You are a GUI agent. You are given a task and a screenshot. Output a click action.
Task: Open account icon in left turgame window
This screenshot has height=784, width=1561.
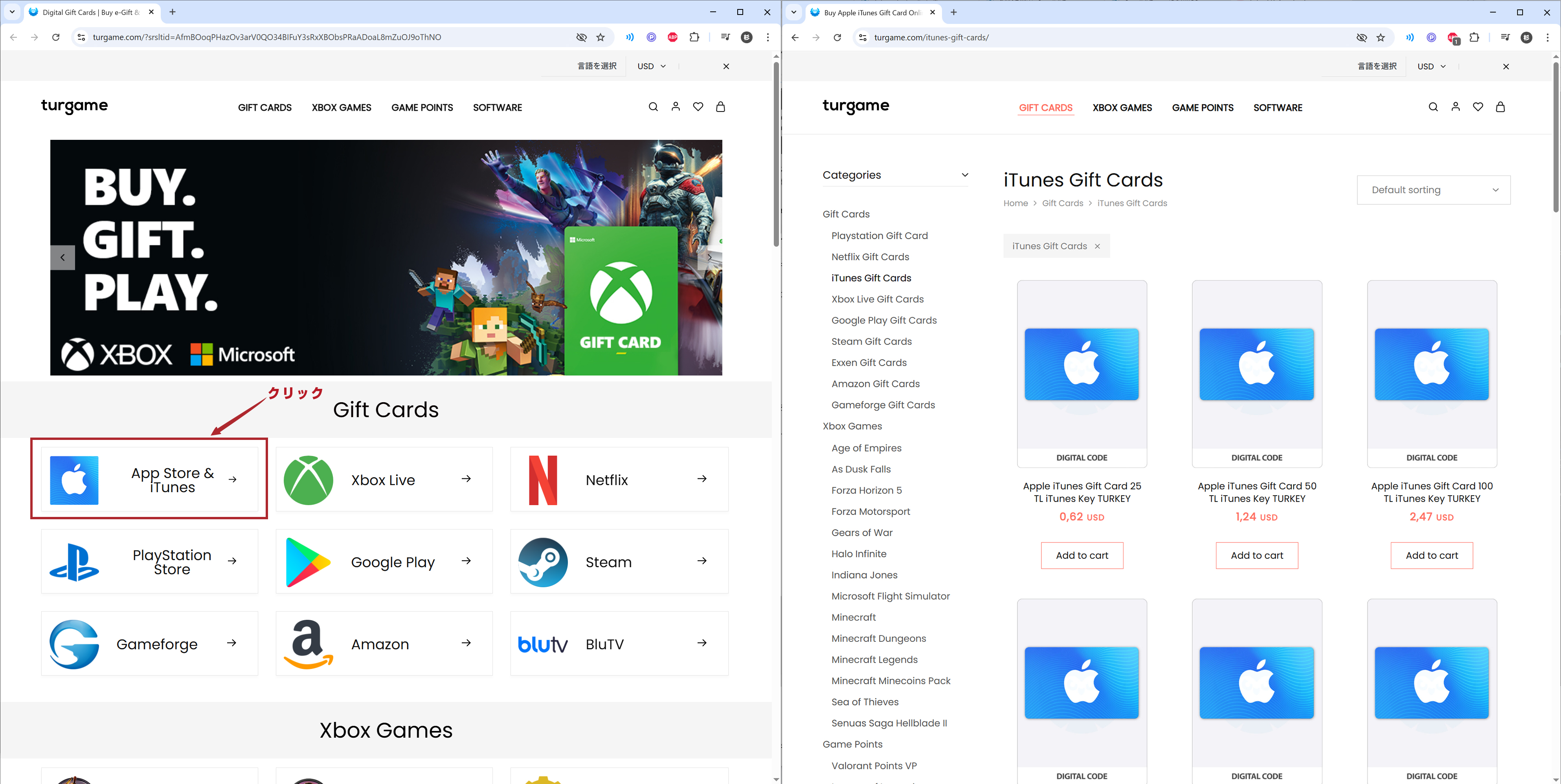pyautogui.click(x=675, y=106)
